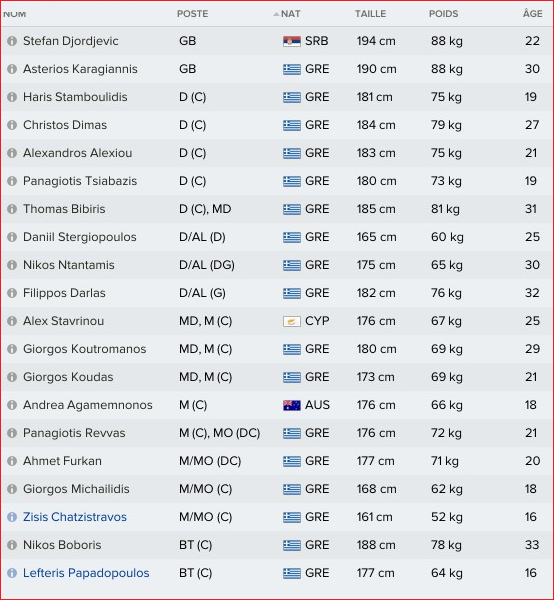Open info icon beside Nikos Boboris
This screenshot has height=600, width=554.
[x=12, y=545]
